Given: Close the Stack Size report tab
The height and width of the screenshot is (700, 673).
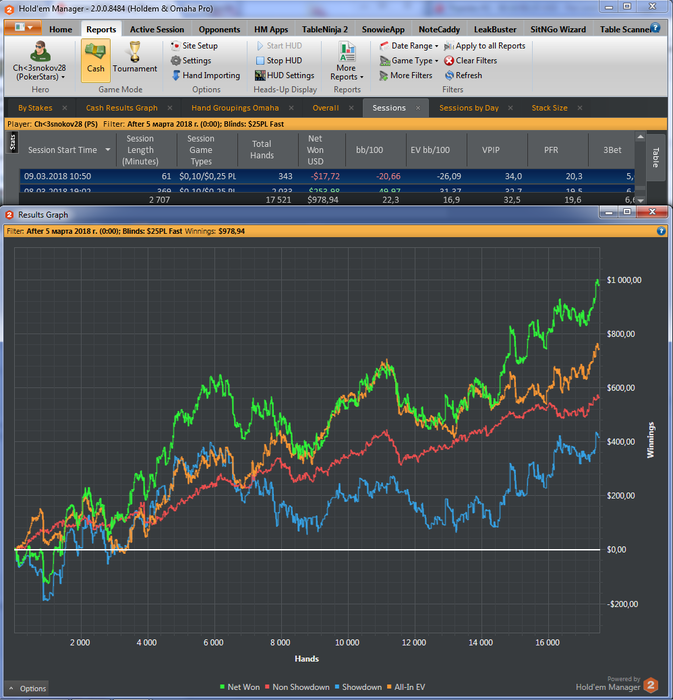Looking at the screenshot, I should tap(580, 108).
